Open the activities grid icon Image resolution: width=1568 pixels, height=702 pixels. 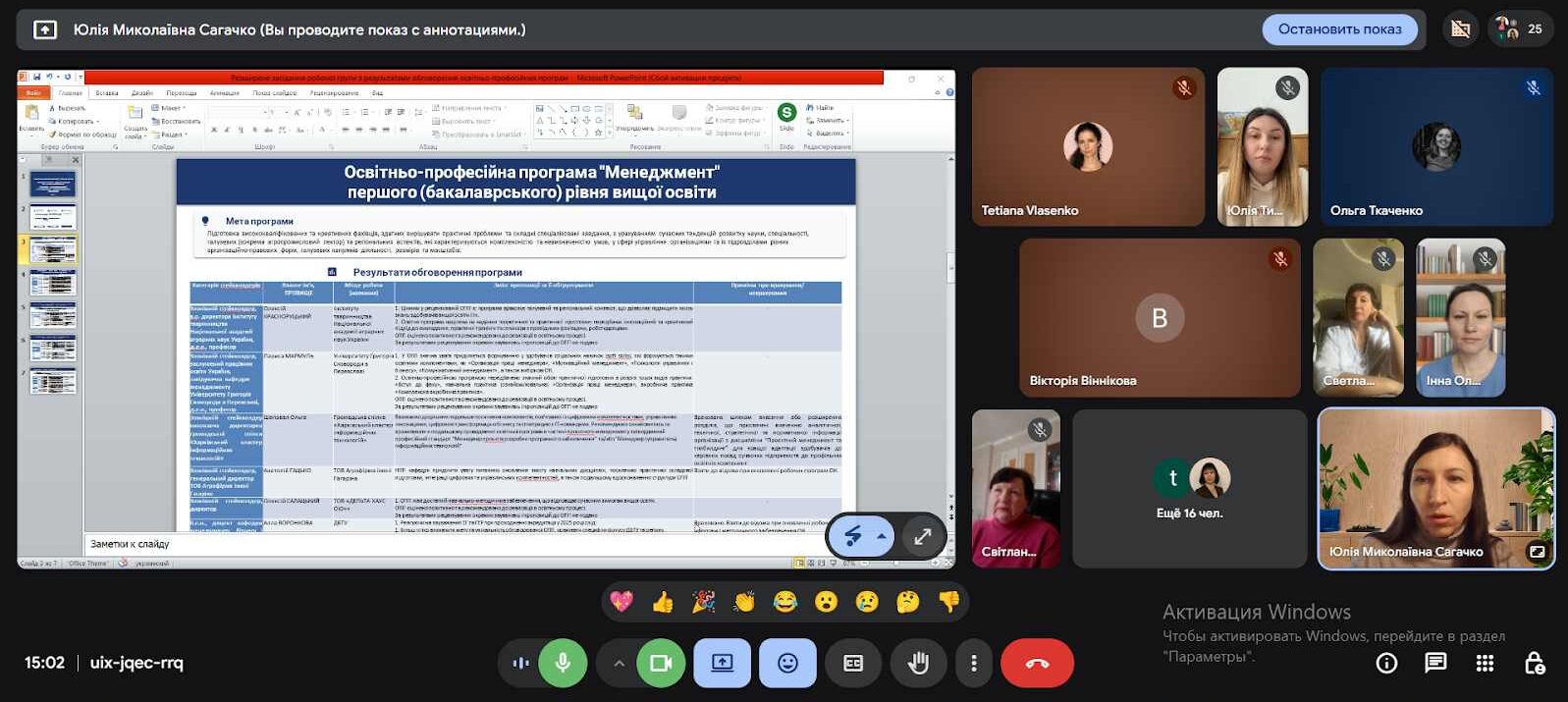1485,663
